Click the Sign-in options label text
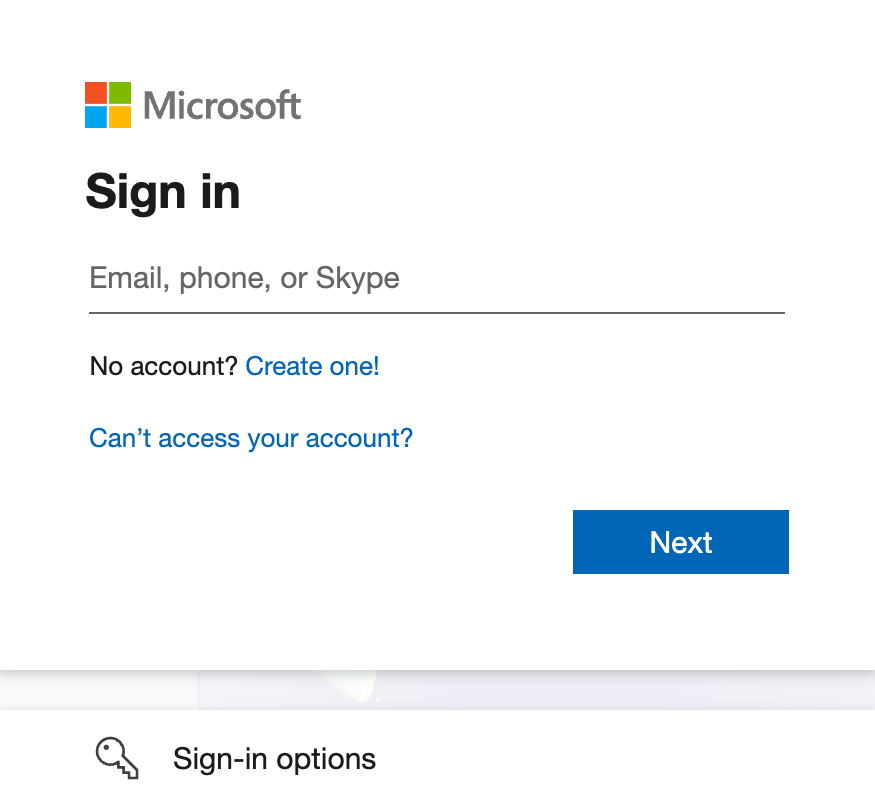This screenshot has width=875, height=804. tap(274, 758)
